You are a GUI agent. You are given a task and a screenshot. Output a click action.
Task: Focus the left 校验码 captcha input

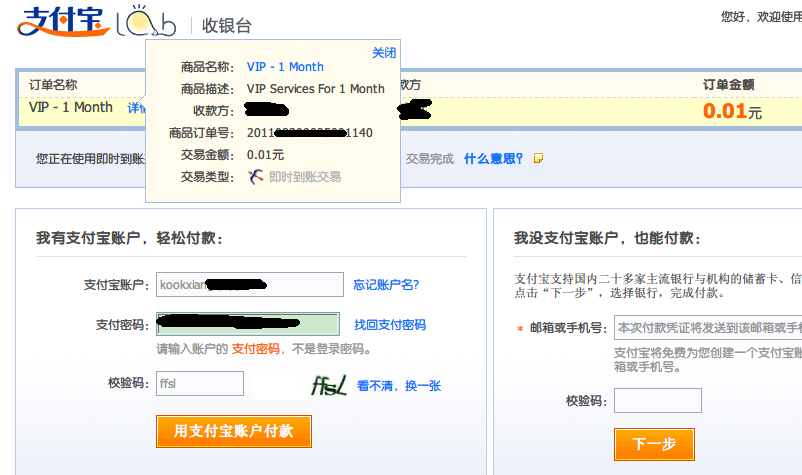[x=199, y=383]
